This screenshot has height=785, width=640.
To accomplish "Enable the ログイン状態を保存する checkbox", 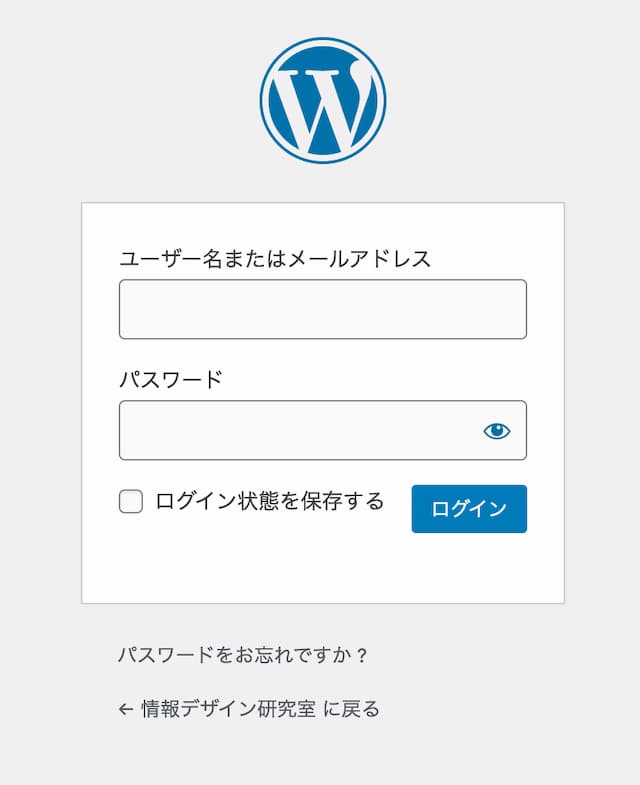I will click(x=131, y=502).
